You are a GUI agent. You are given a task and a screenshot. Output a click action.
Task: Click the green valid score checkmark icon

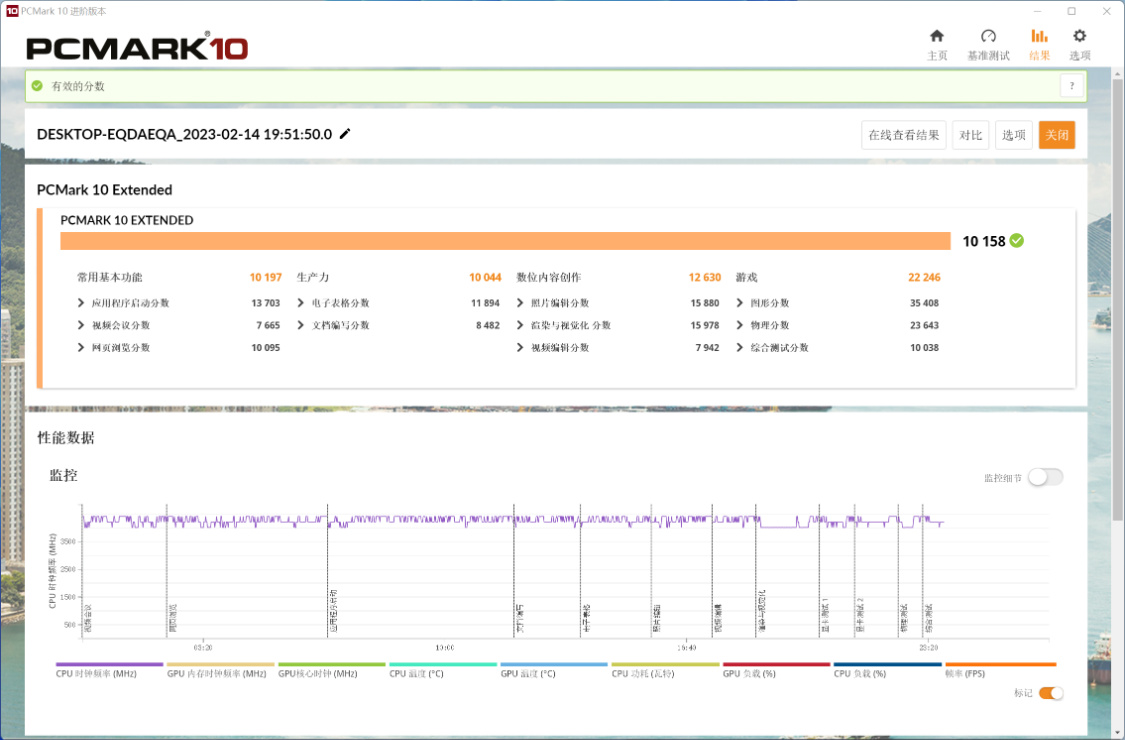[x=37, y=85]
